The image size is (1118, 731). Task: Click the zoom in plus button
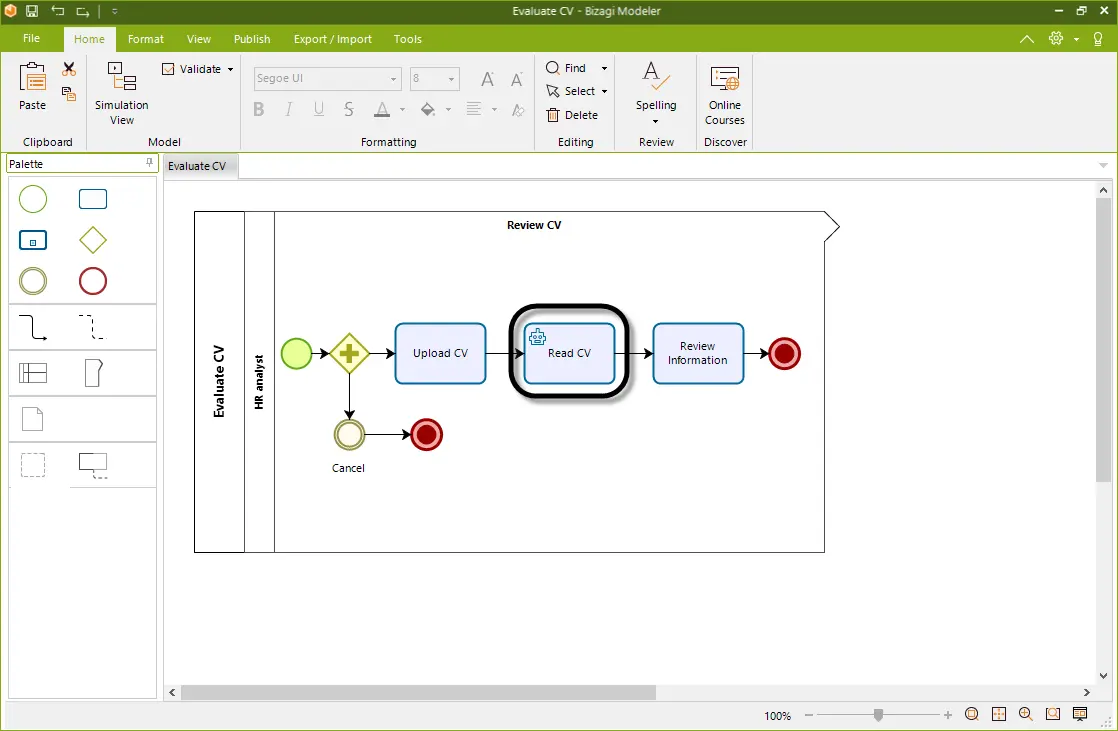[x=948, y=715]
